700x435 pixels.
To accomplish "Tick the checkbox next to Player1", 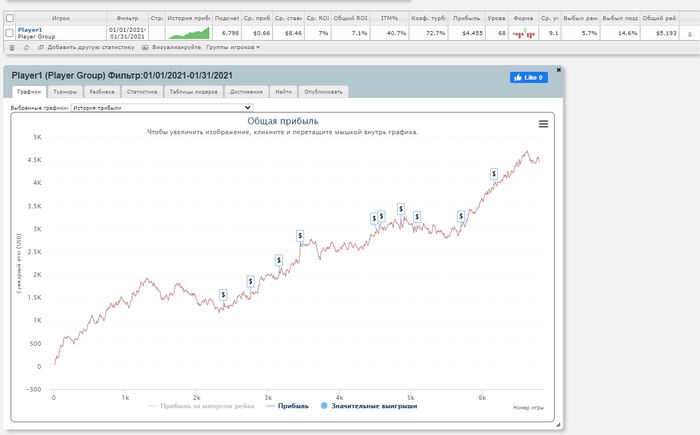I will [x=9, y=33].
